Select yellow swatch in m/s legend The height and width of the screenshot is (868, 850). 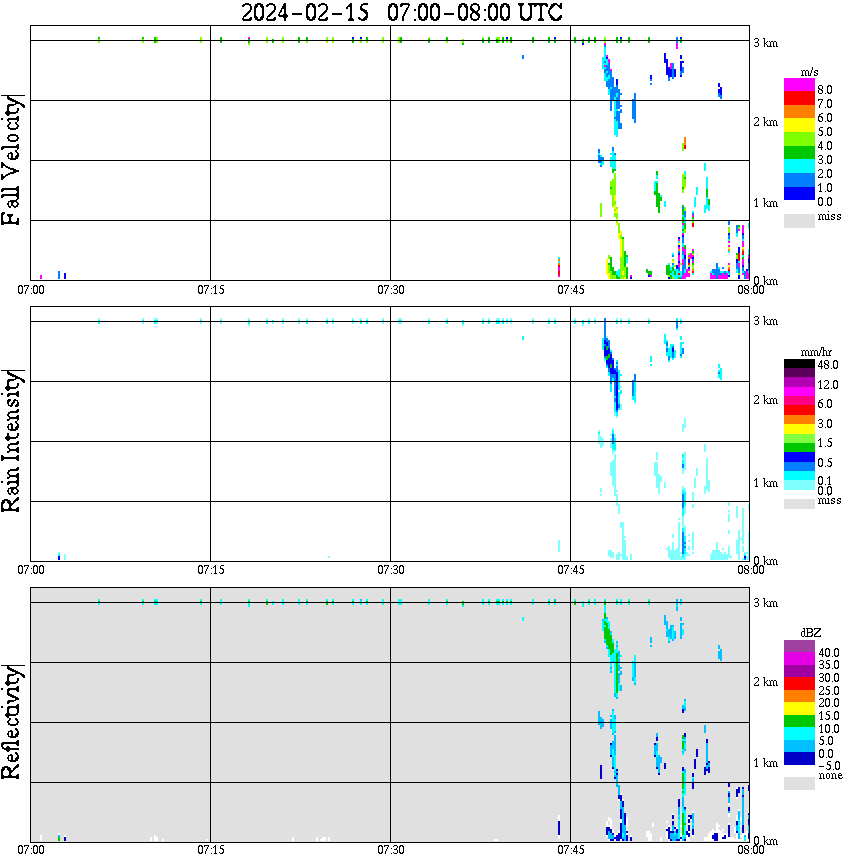coord(799,127)
